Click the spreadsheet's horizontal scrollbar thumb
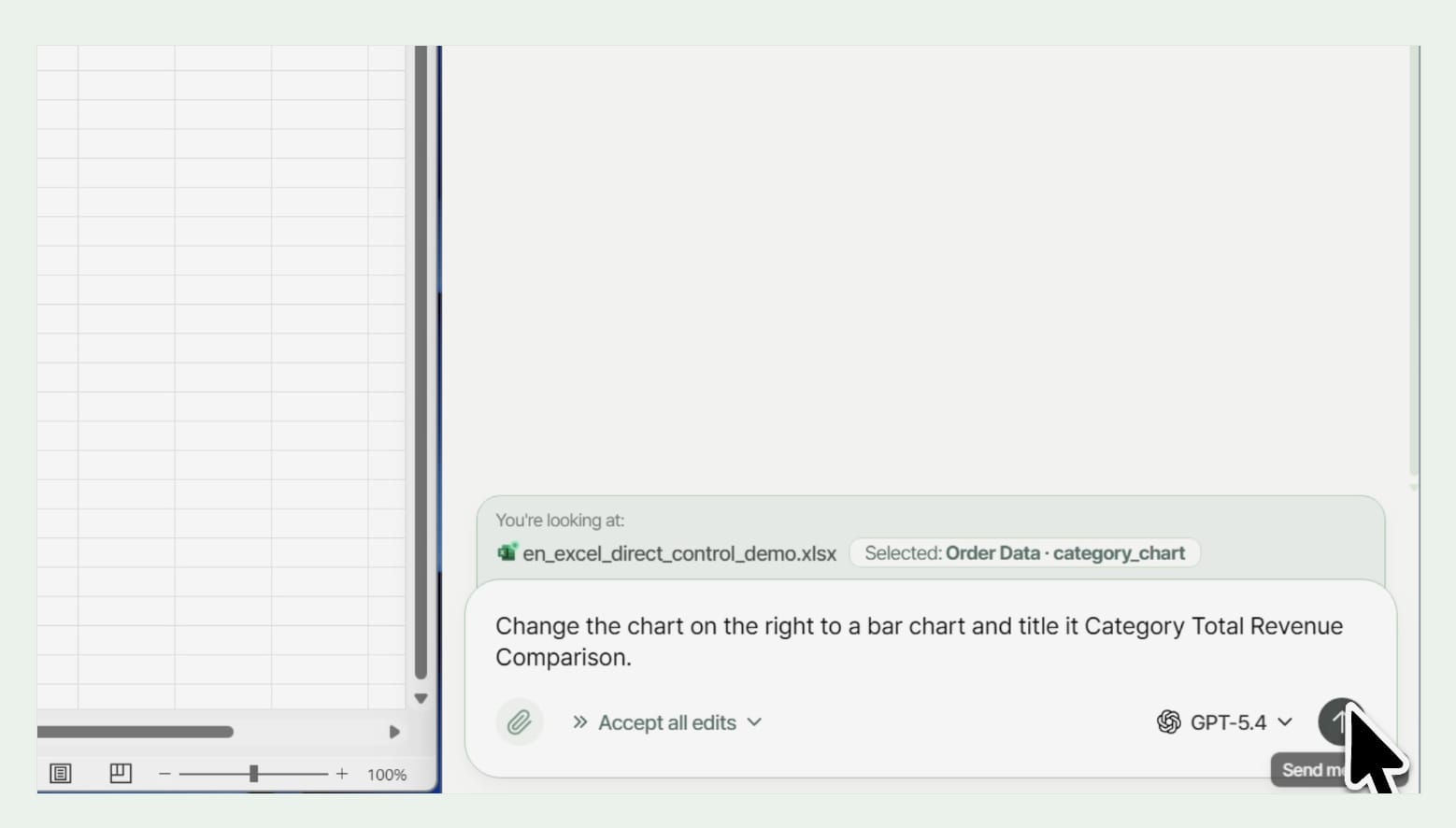The height and width of the screenshot is (828, 1456). coord(136,732)
